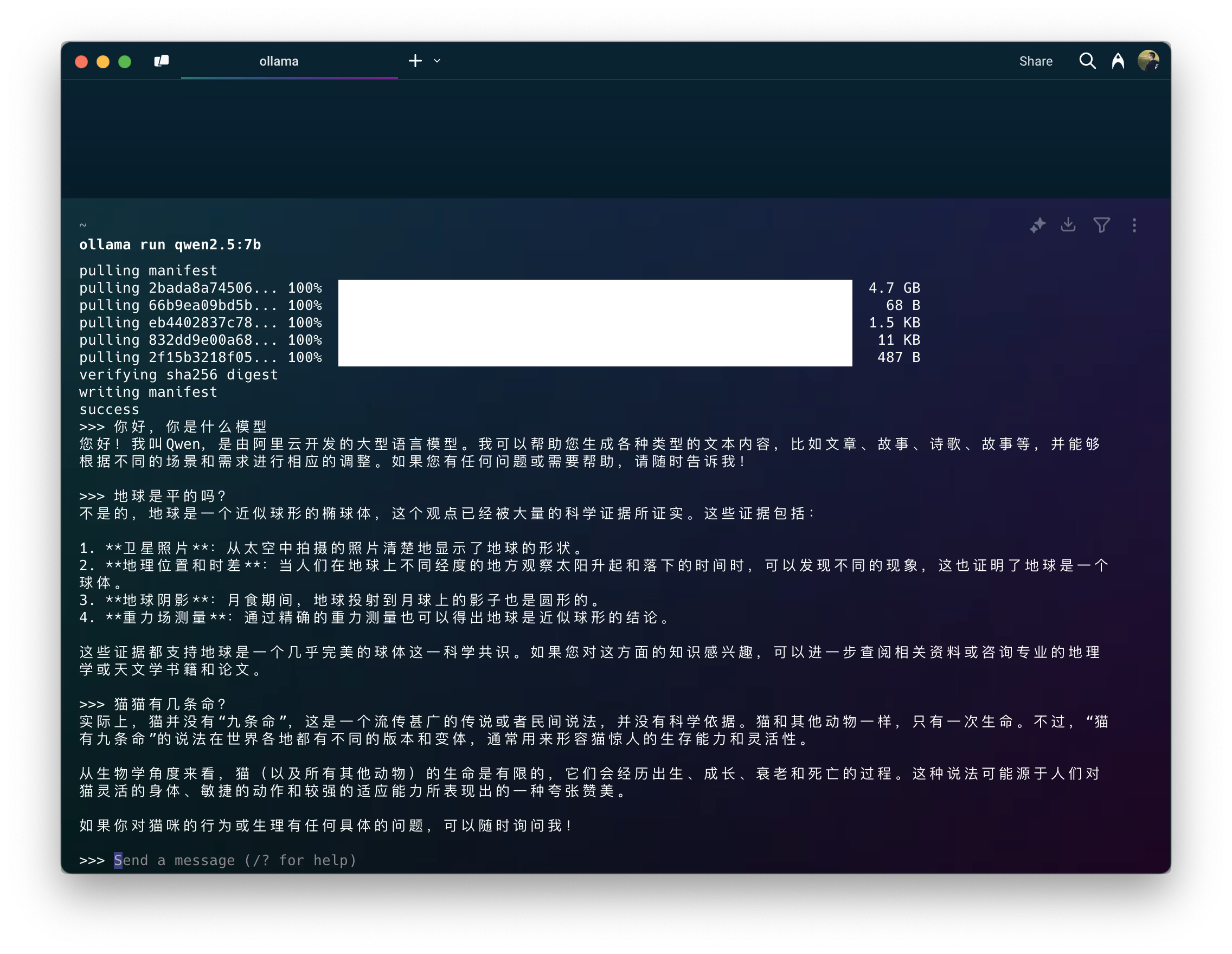
Task: Click 'verifying sha256 digest' line
Action: click(179, 375)
